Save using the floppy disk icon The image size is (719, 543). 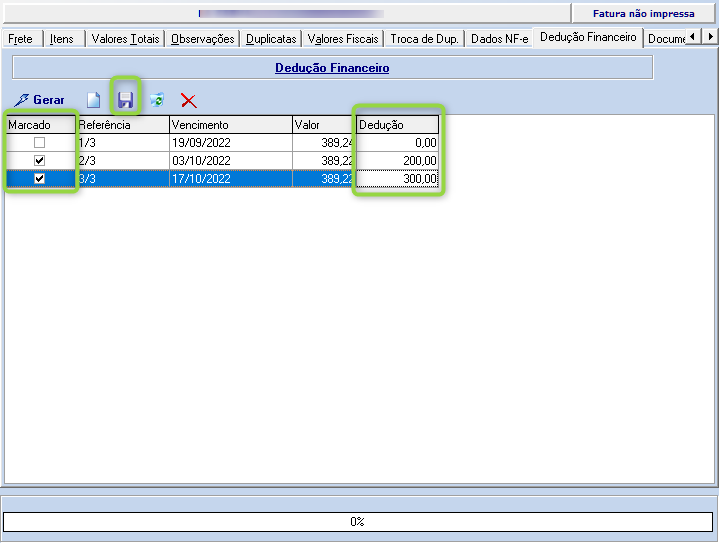tap(125, 99)
